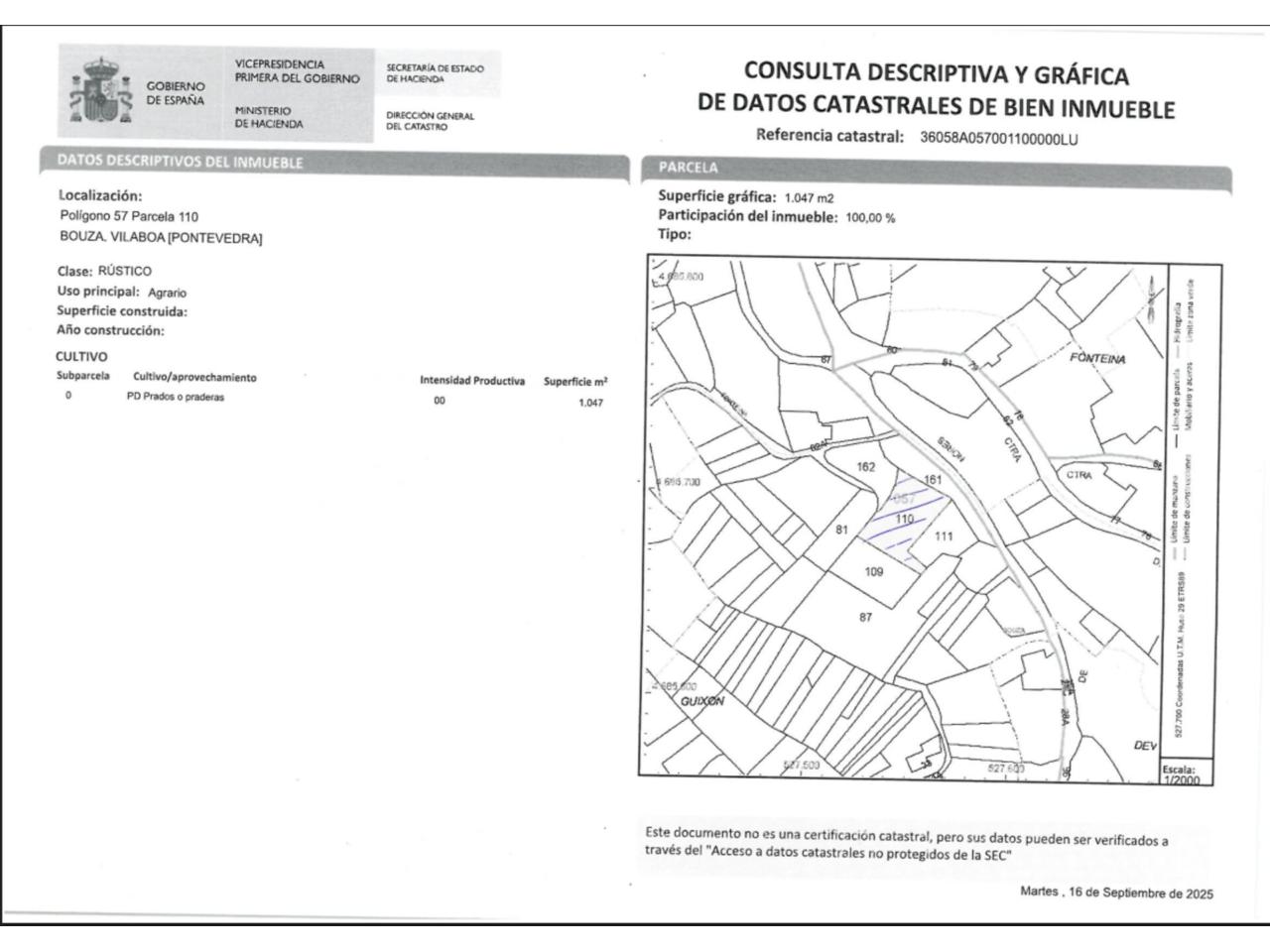The height and width of the screenshot is (952, 1270).
Task: Click the 'Superficie m²' column heading
Action: (x=575, y=382)
